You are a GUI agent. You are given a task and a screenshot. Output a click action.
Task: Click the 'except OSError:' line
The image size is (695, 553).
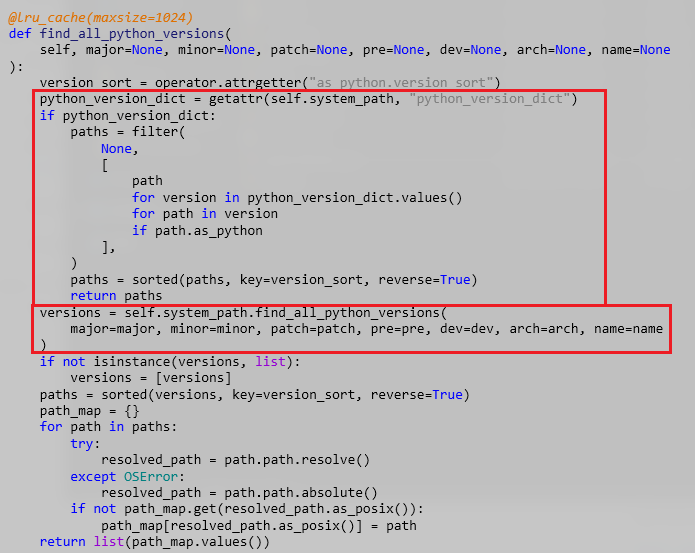click(x=128, y=477)
